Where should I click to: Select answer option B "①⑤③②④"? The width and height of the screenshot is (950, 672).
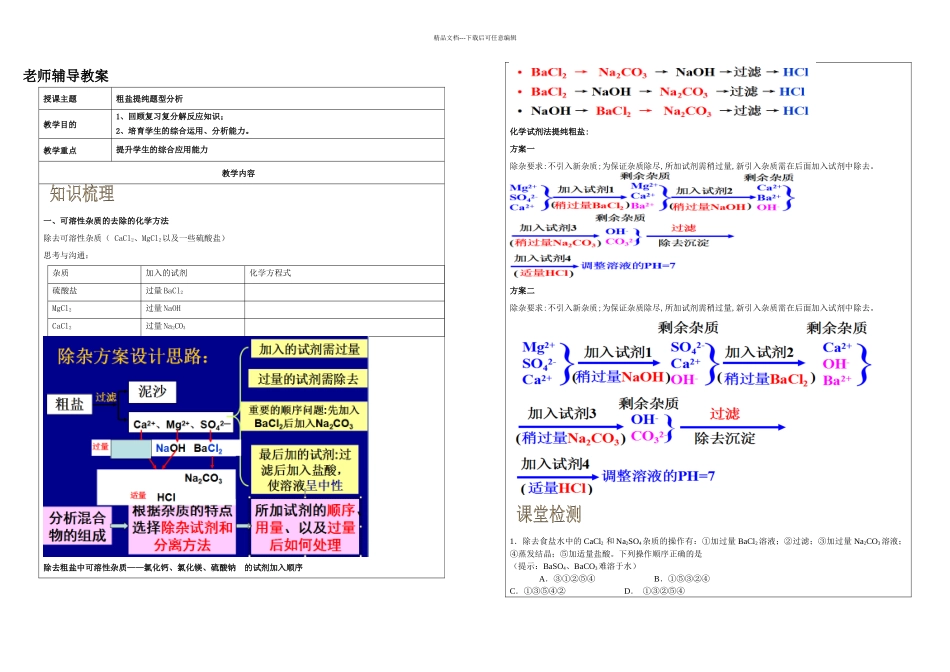682,579
